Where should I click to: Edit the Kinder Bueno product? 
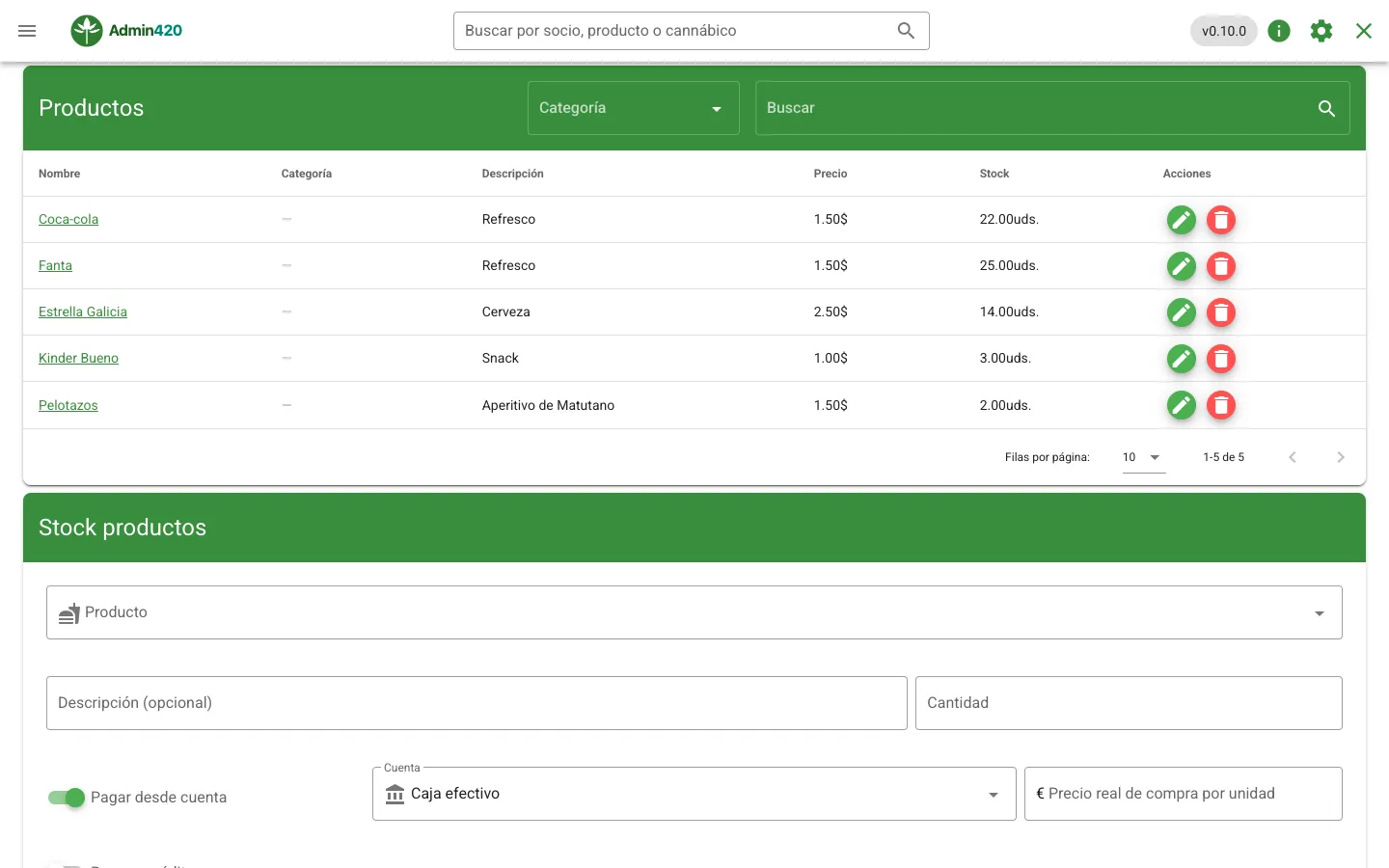point(1182,359)
